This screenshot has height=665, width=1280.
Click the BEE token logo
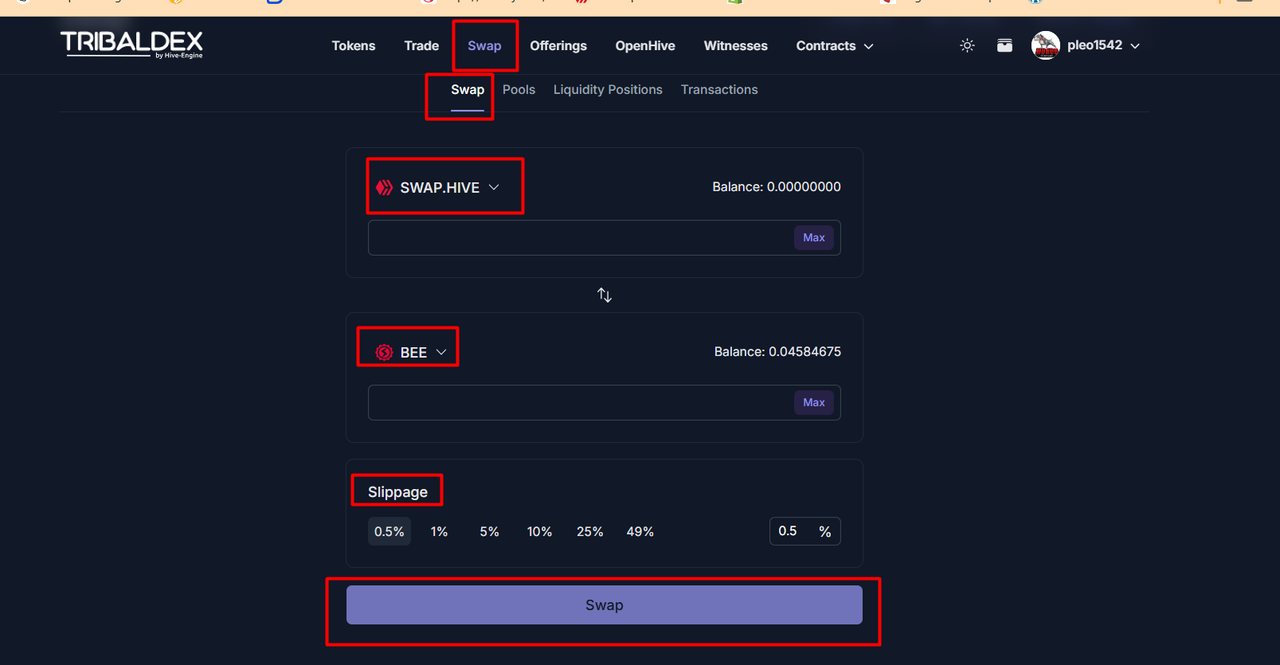[x=384, y=352]
